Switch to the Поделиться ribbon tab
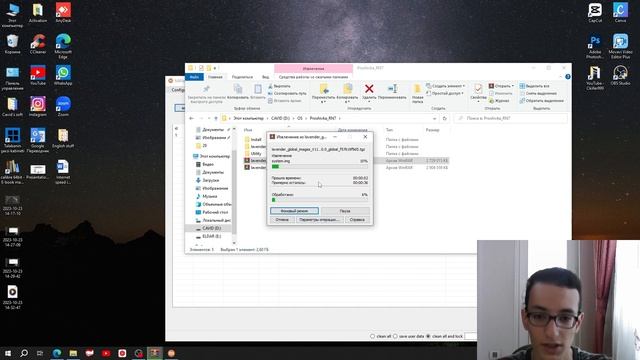640x360 pixels. click(242, 77)
